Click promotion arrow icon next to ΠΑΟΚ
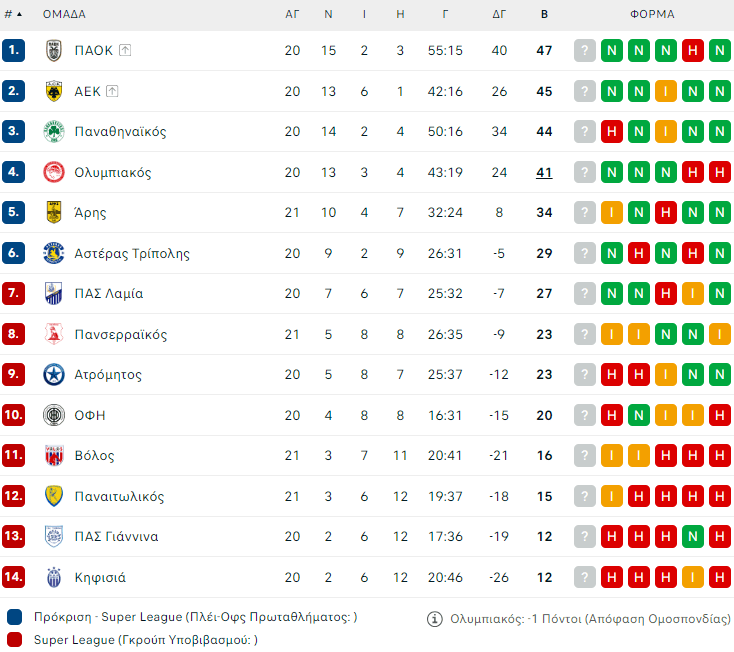 pos(125,50)
